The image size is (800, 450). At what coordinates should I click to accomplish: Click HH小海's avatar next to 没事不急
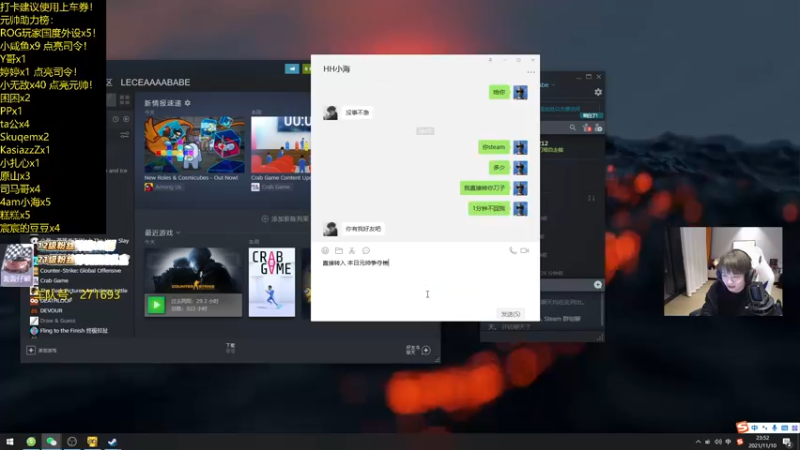click(x=331, y=113)
